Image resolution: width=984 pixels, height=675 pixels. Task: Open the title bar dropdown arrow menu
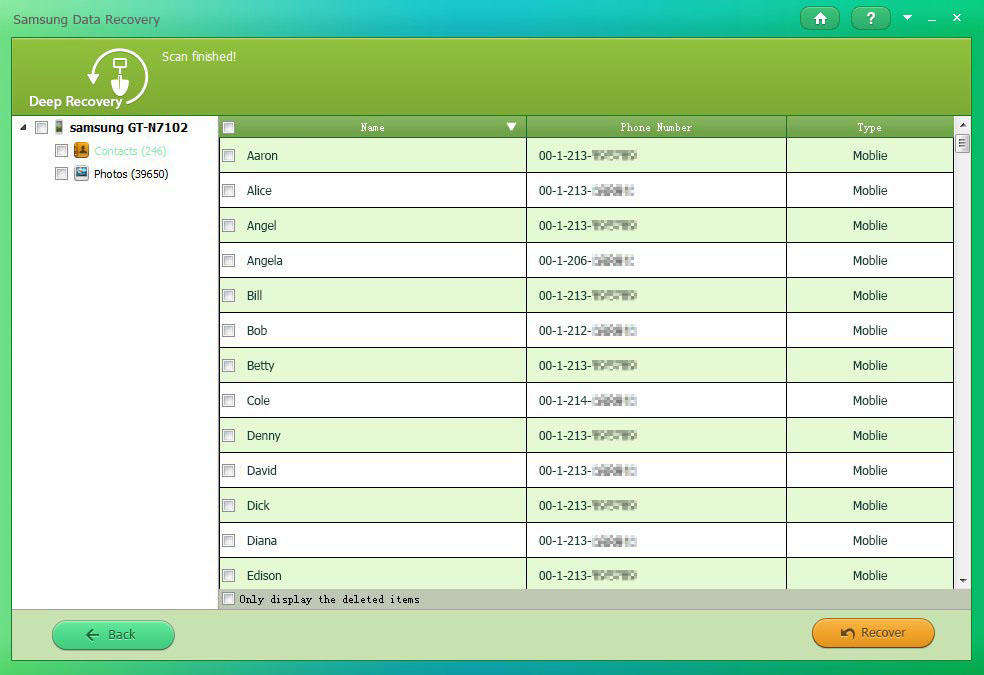point(907,18)
